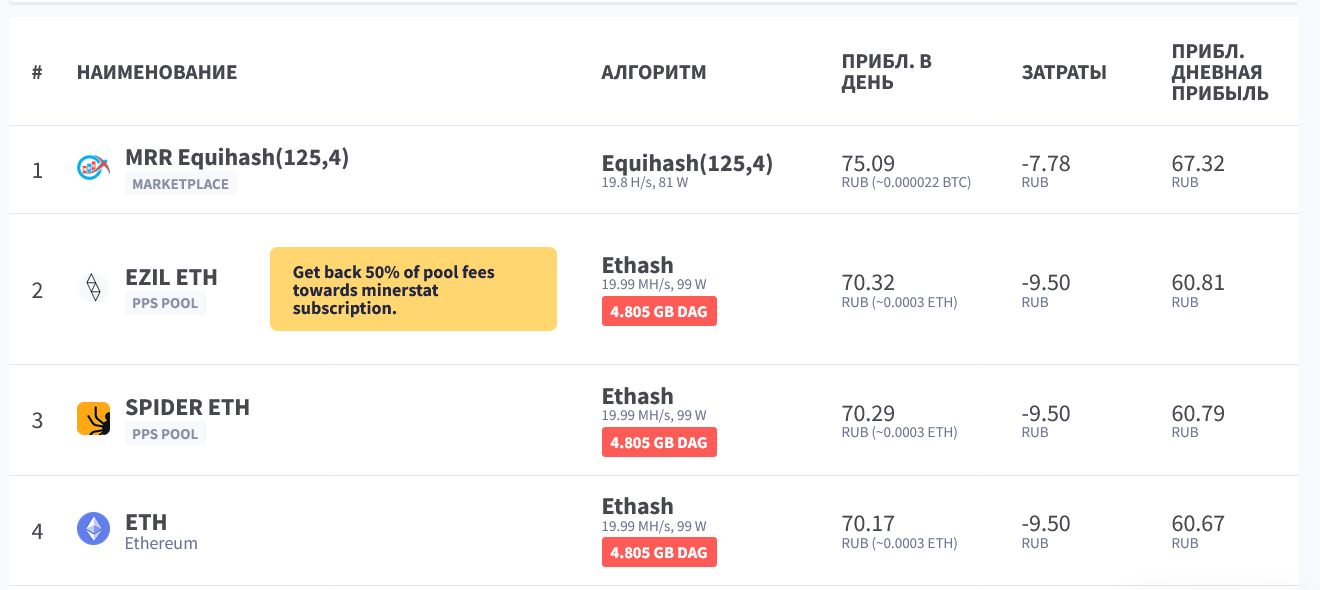1320x590 pixels.
Task: Sort by АЛГОРИТМ column header
Action: point(654,72)
